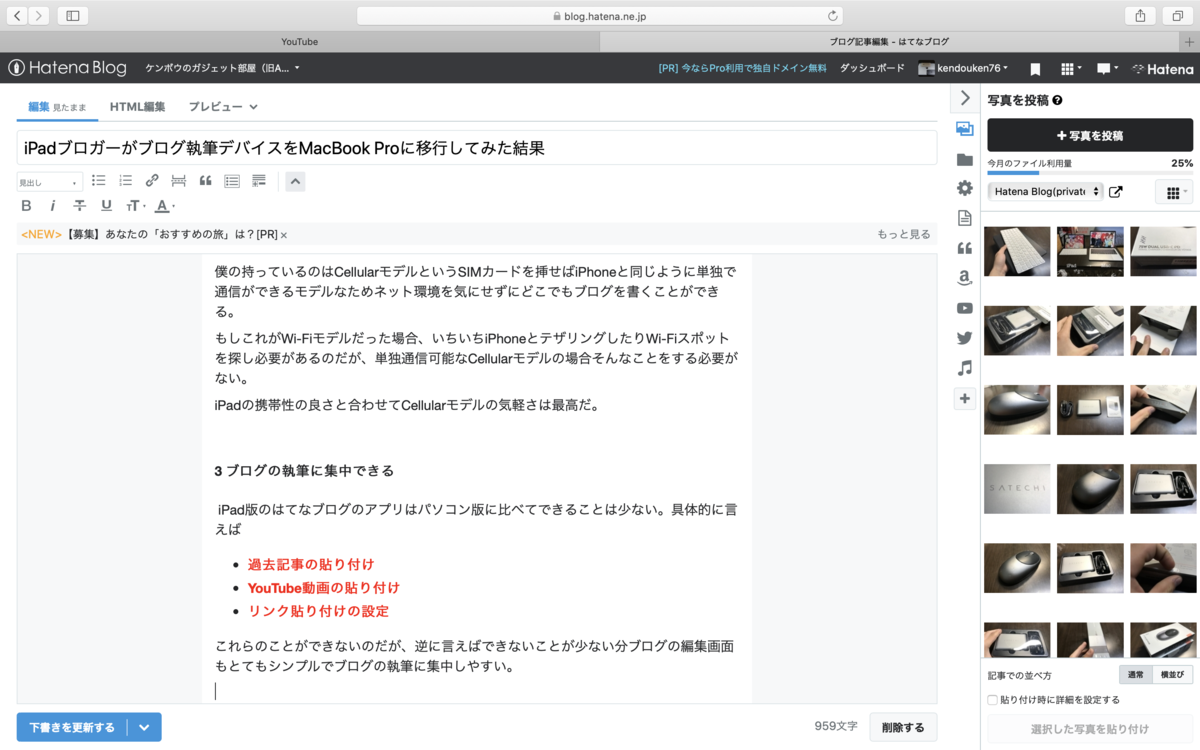Open the past articles document icon
This screenshot has height=750, width=1200.
(x=964, y=218)
